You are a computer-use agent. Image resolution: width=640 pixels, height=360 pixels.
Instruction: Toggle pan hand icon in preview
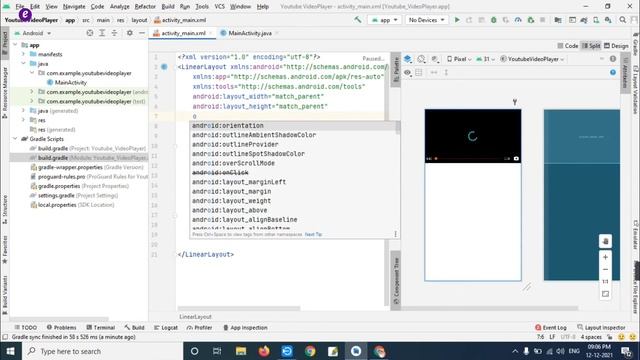[x=605, y=241]
